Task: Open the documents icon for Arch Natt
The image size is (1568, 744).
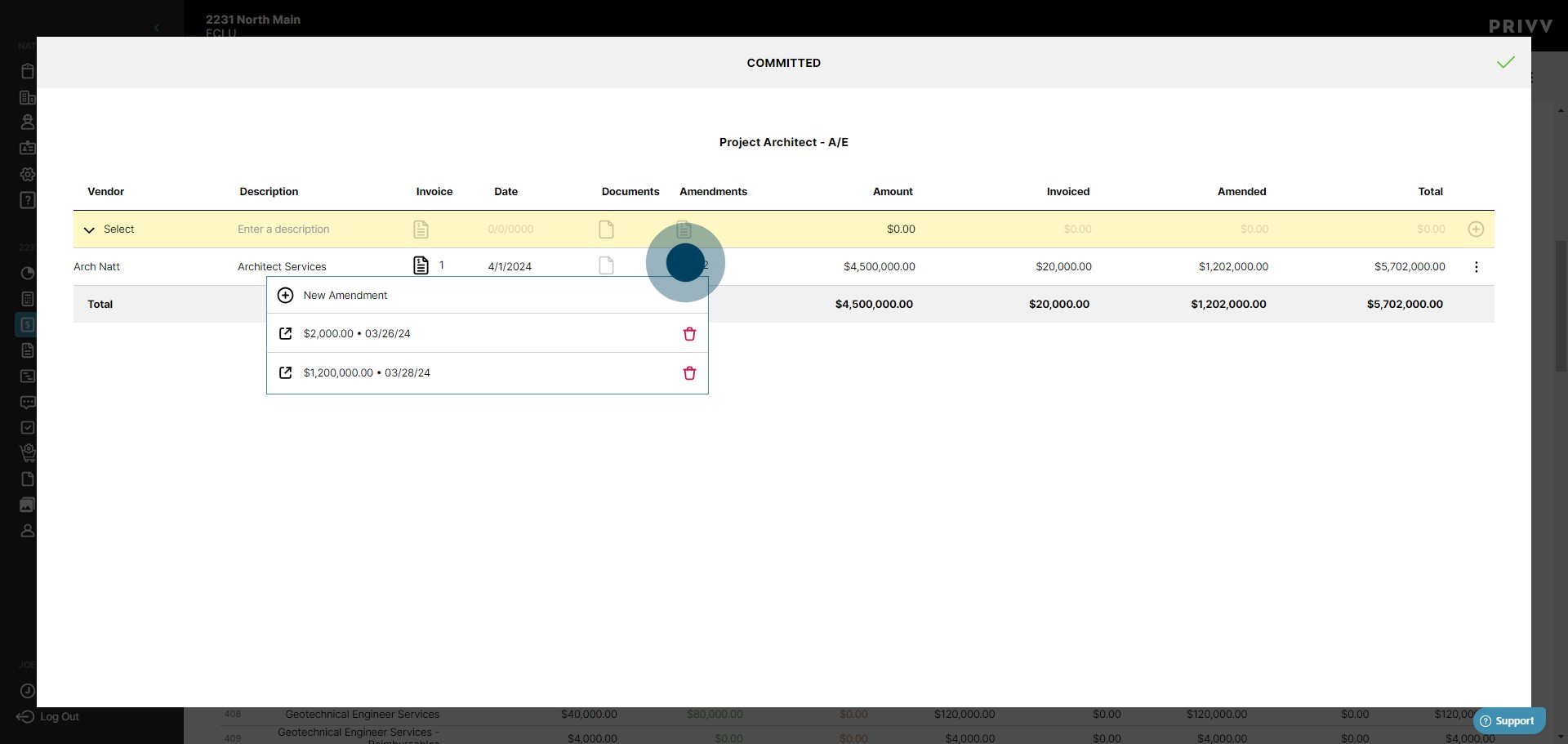Action: click(x=606, y=265)
